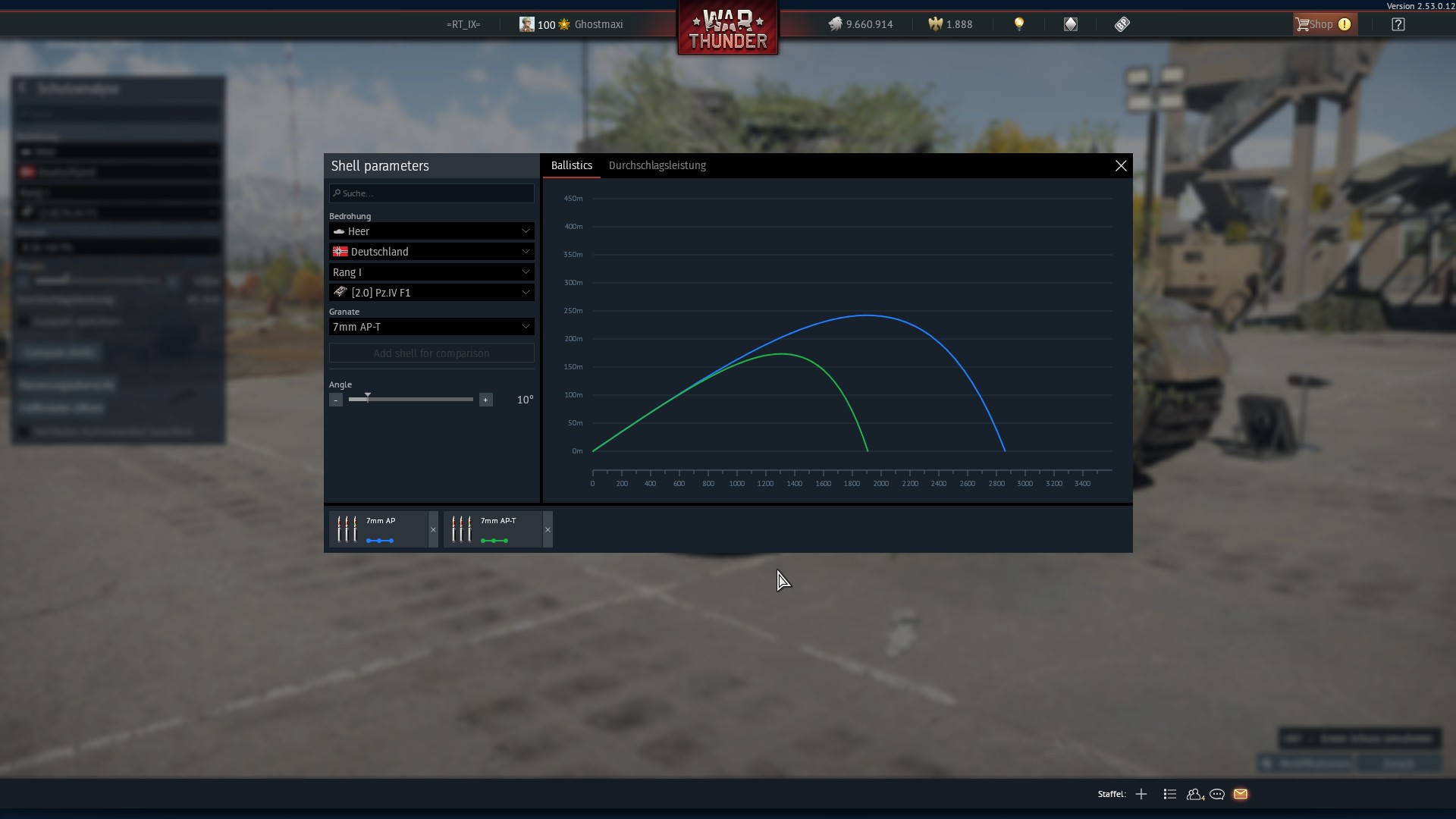The image size is (1456, 819).
Task: Increase the angle with the plus button
Action: tap(485, 400)
